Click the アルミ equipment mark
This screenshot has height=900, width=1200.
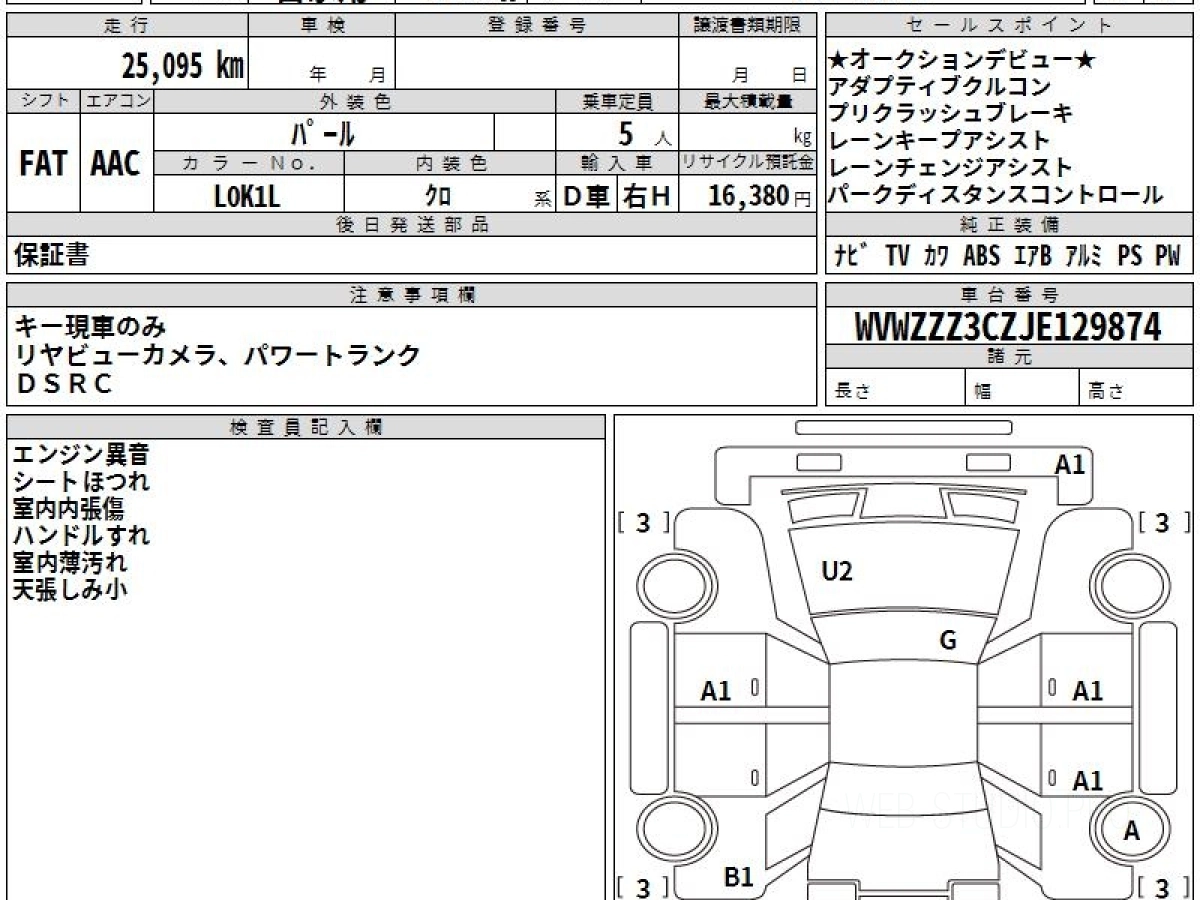1083,256
